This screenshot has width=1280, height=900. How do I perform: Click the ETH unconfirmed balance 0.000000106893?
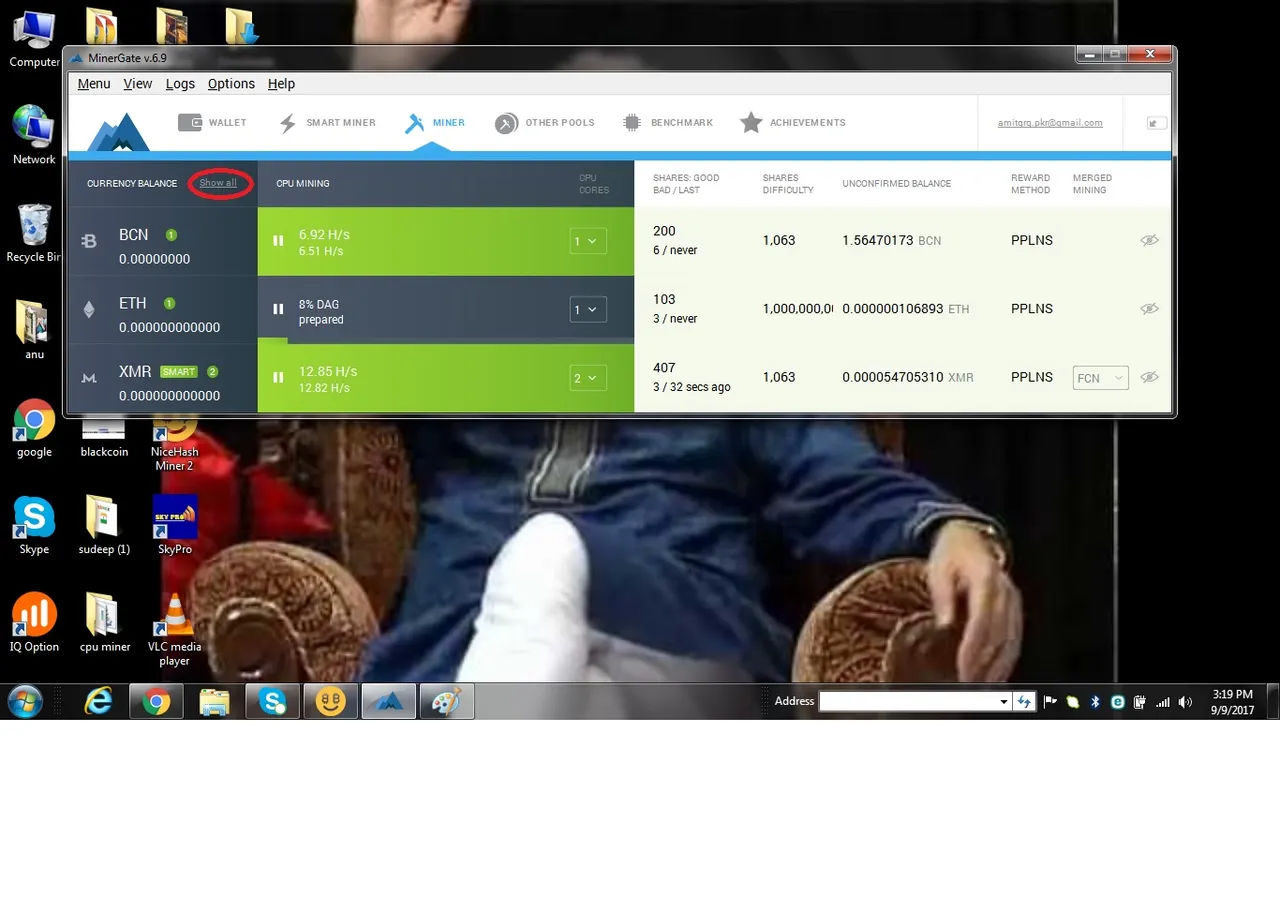click(x=893, y=309)
